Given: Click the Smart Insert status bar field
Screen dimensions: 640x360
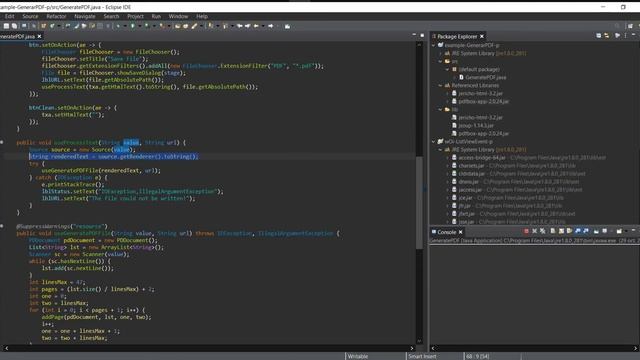Looking at the screenshot, I should click(422, 356).
